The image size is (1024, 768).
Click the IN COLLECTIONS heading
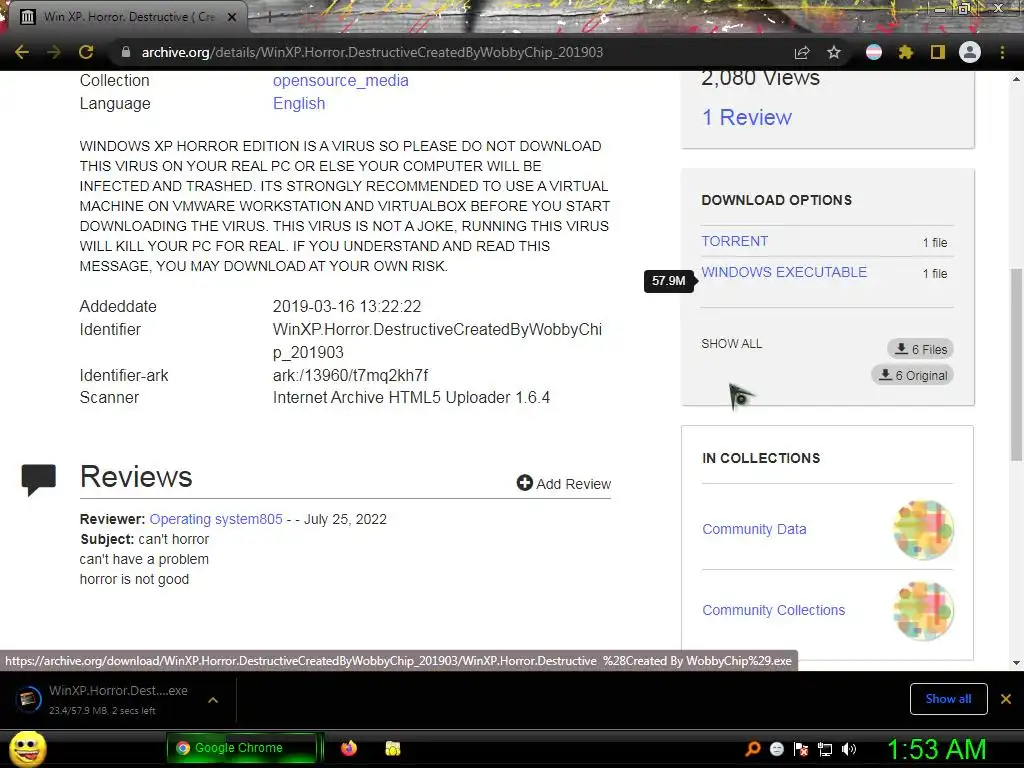(761, 458)
